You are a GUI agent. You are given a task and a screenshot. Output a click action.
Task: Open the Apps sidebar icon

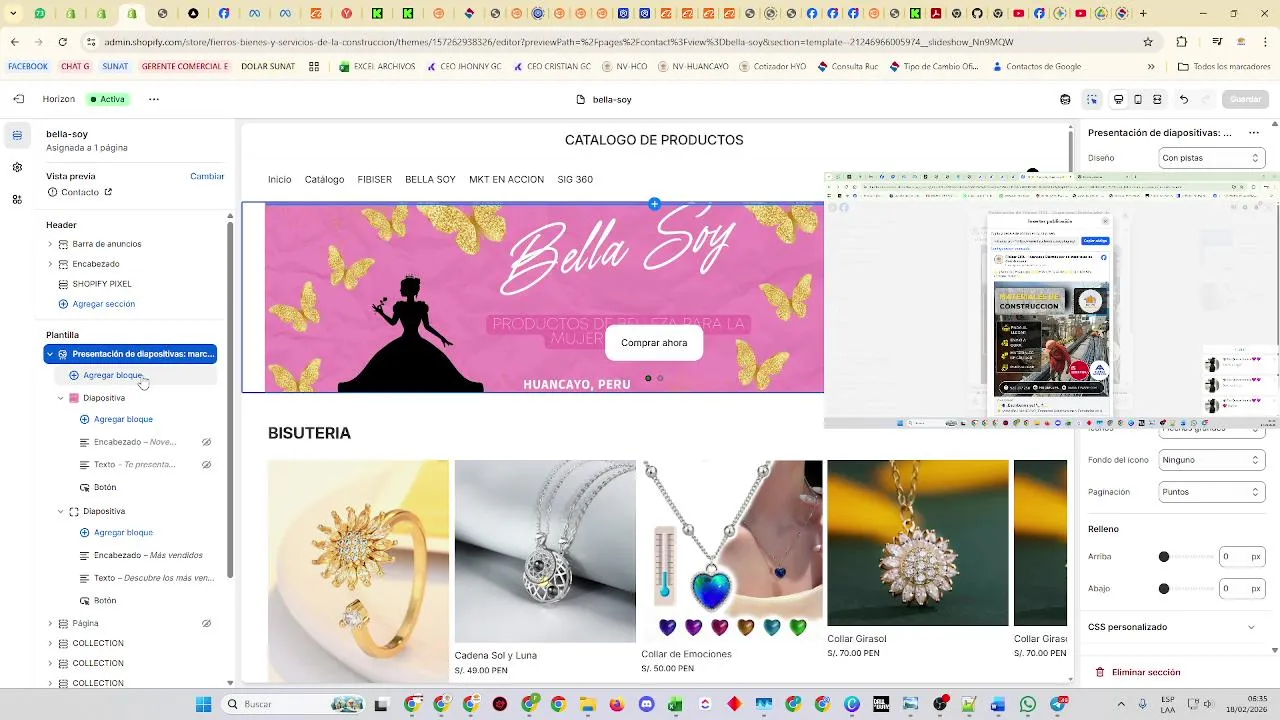tap(17, 199)
